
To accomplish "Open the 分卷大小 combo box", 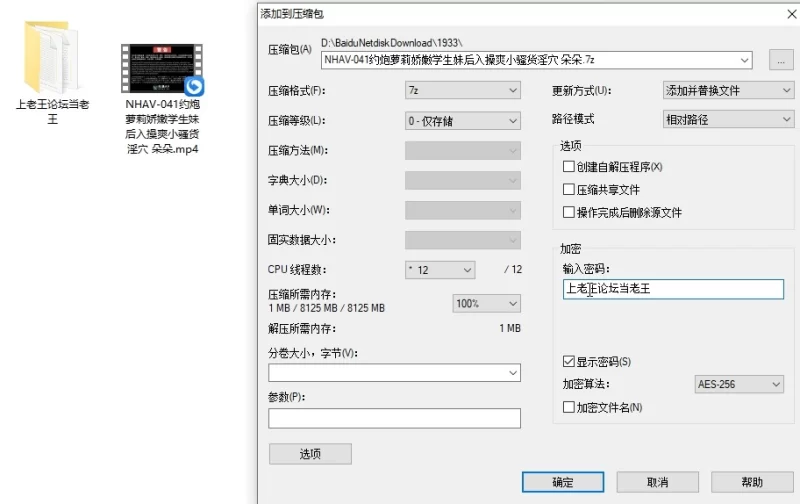I will click(x=394, y=373).
